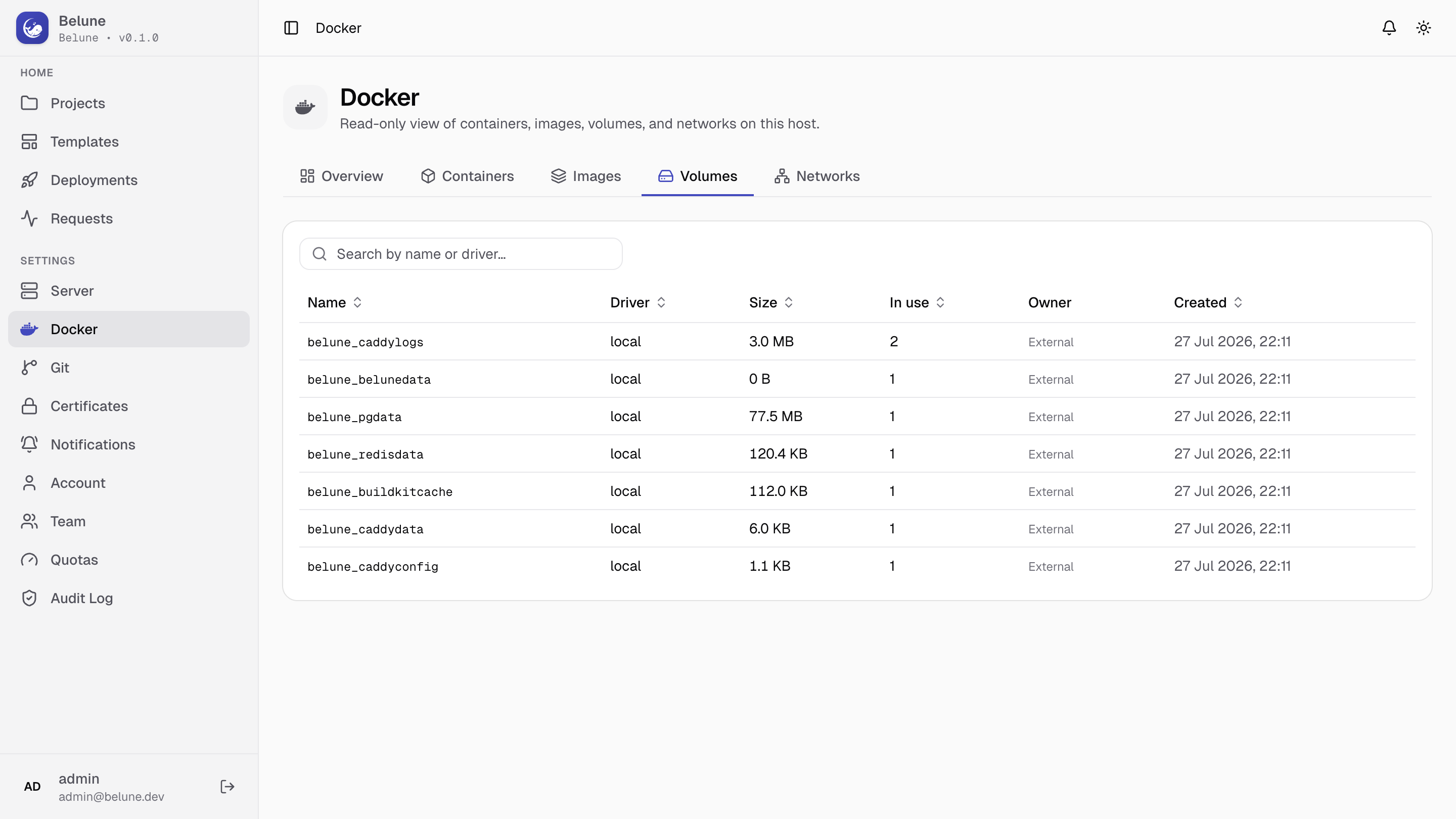Click the Overview tab grid icon

click(307, 176)
